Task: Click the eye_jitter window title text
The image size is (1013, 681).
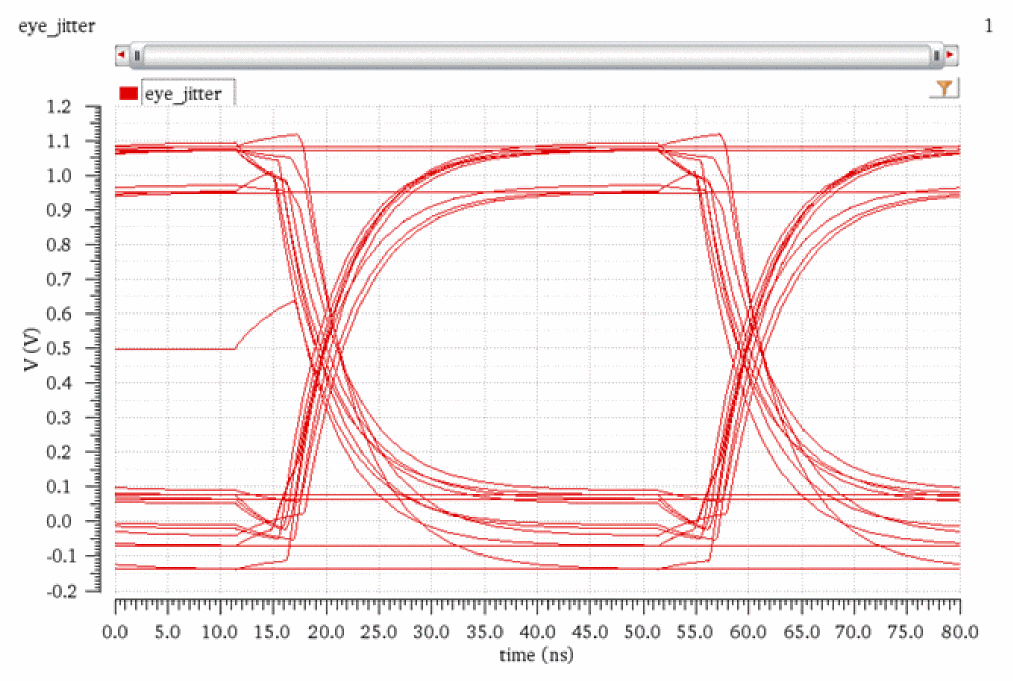Action: click(x=57, y=26)
